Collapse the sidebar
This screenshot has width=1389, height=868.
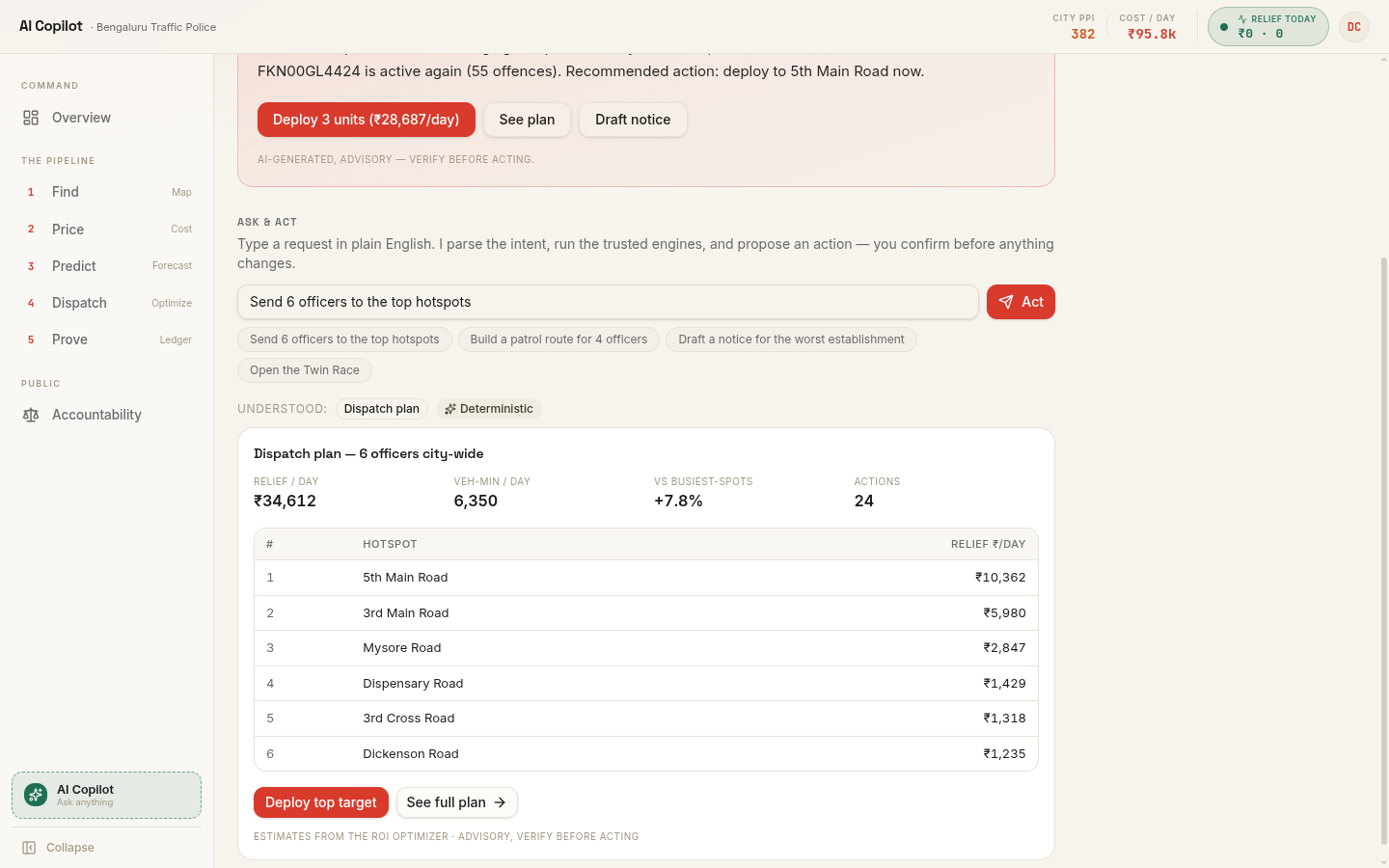pos(107,848)
